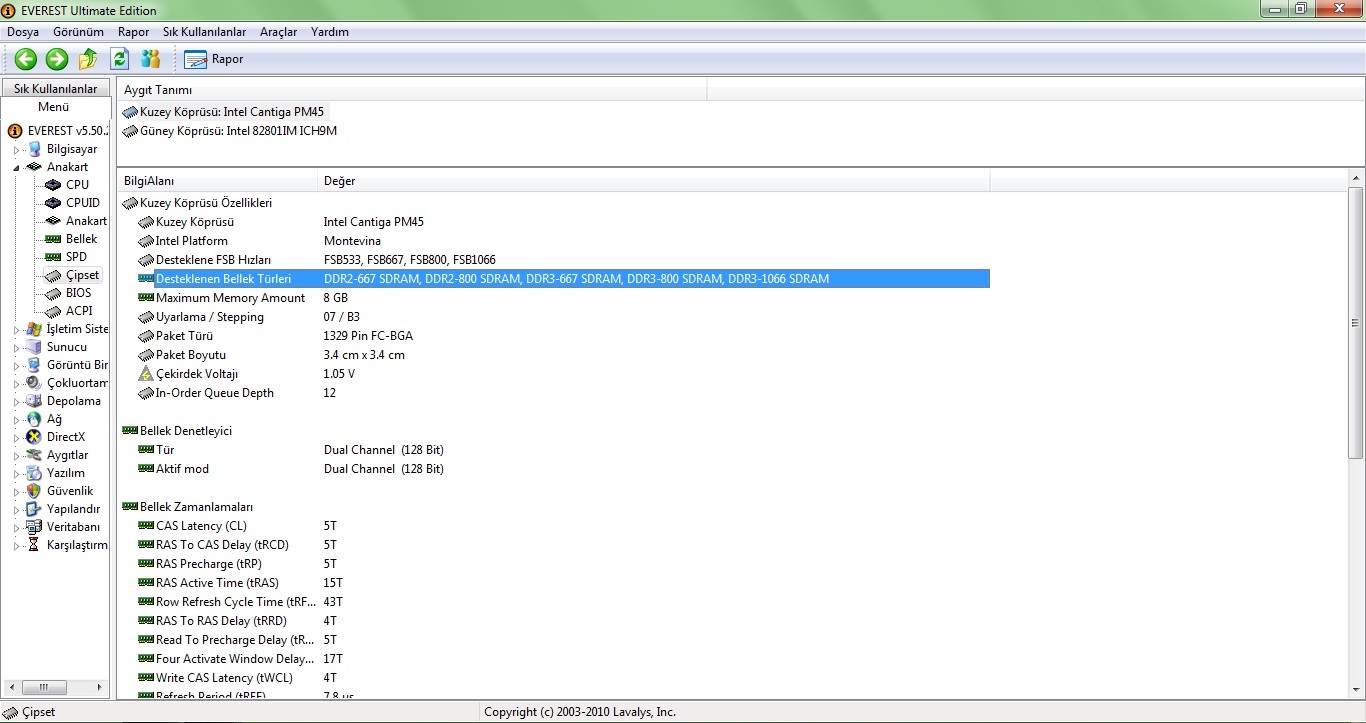Image resolution: width=1366 pixels, height=723 pixels.
Task: Open the Araçlar menu
Action: pyautogui.click(x=279, y=32)
